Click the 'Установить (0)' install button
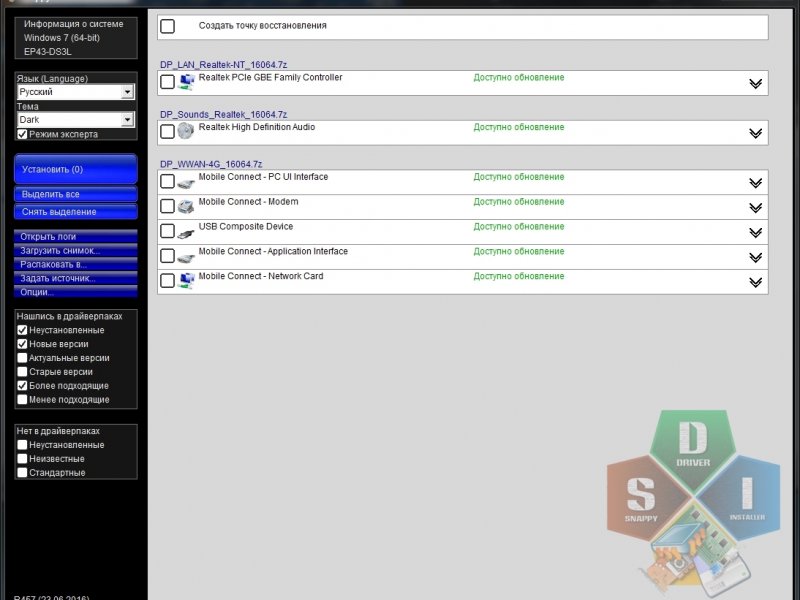Image resolution: width=800 pixels, height=600 pixels. click(76, 169)
